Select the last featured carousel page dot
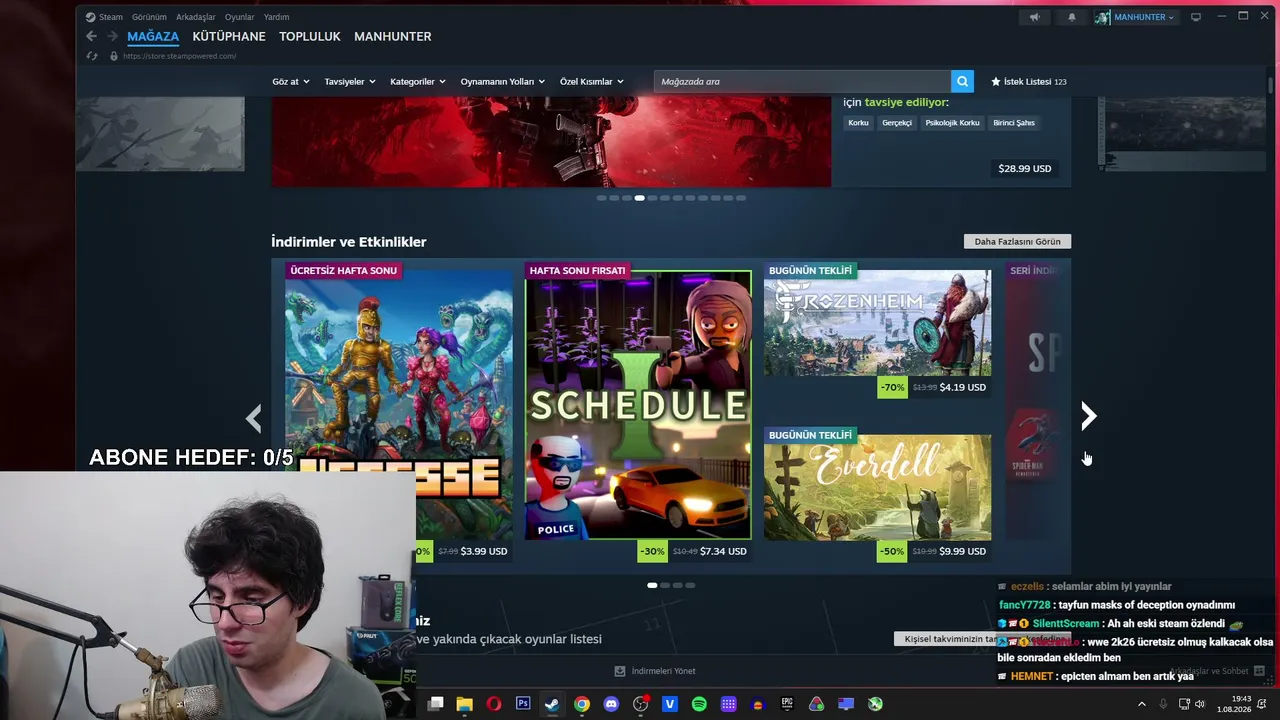The height and width of the screenshot is (720, 1280). click(x=741, y=198)
